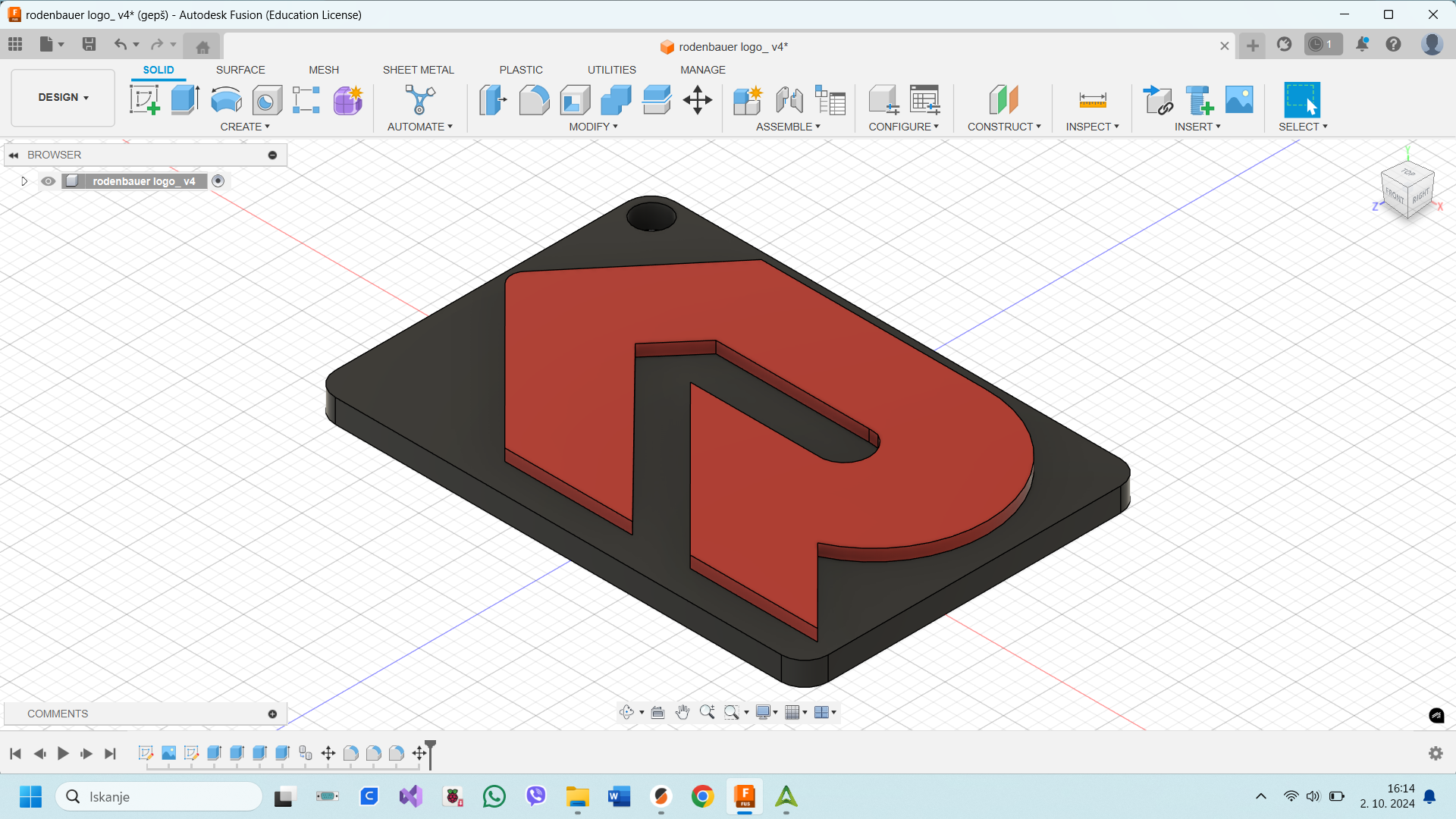Toggle visibility eye of rodenbauer logo_v4

[49, 181]
